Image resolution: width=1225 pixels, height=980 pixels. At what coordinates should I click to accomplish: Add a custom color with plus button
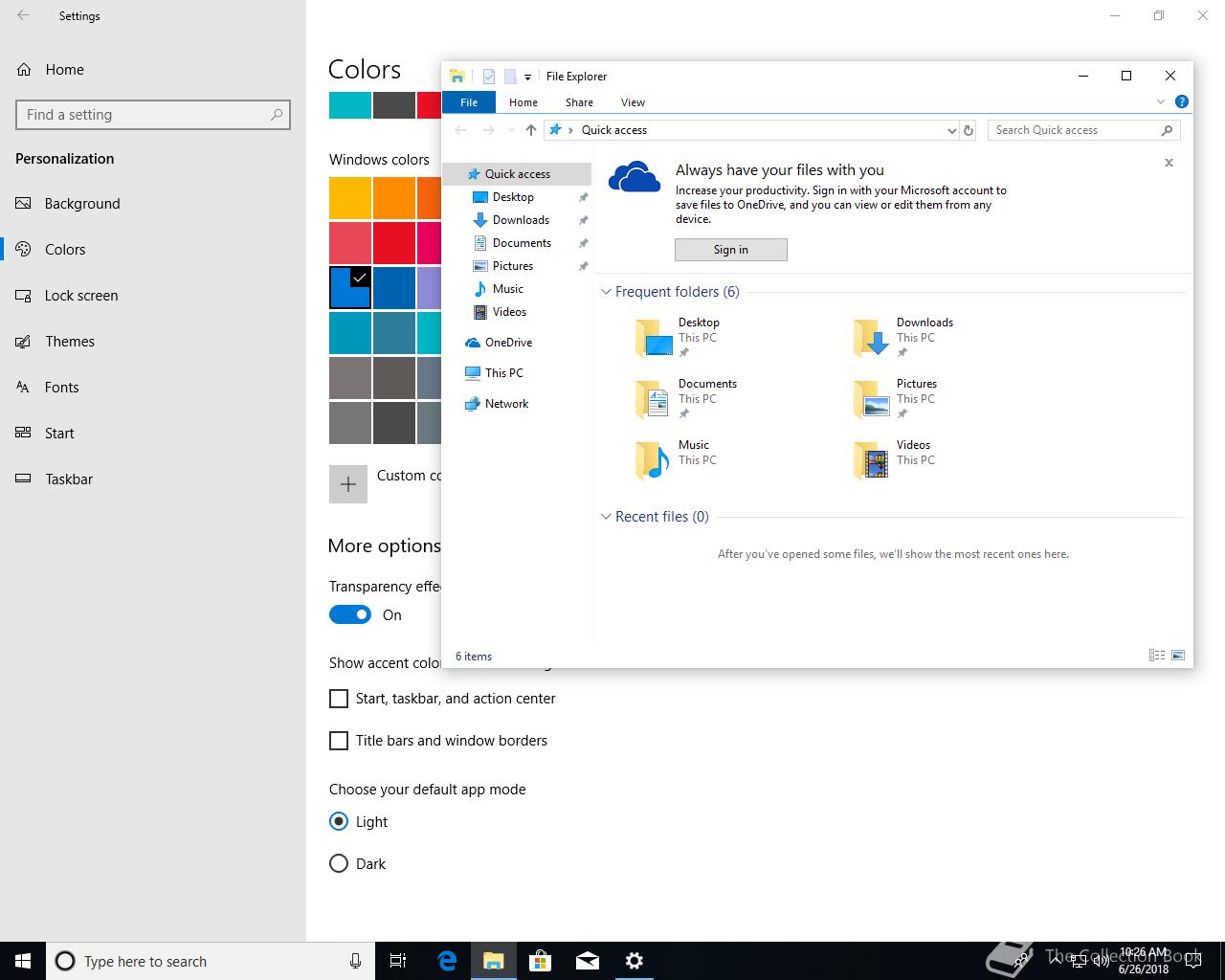(348, 484)
